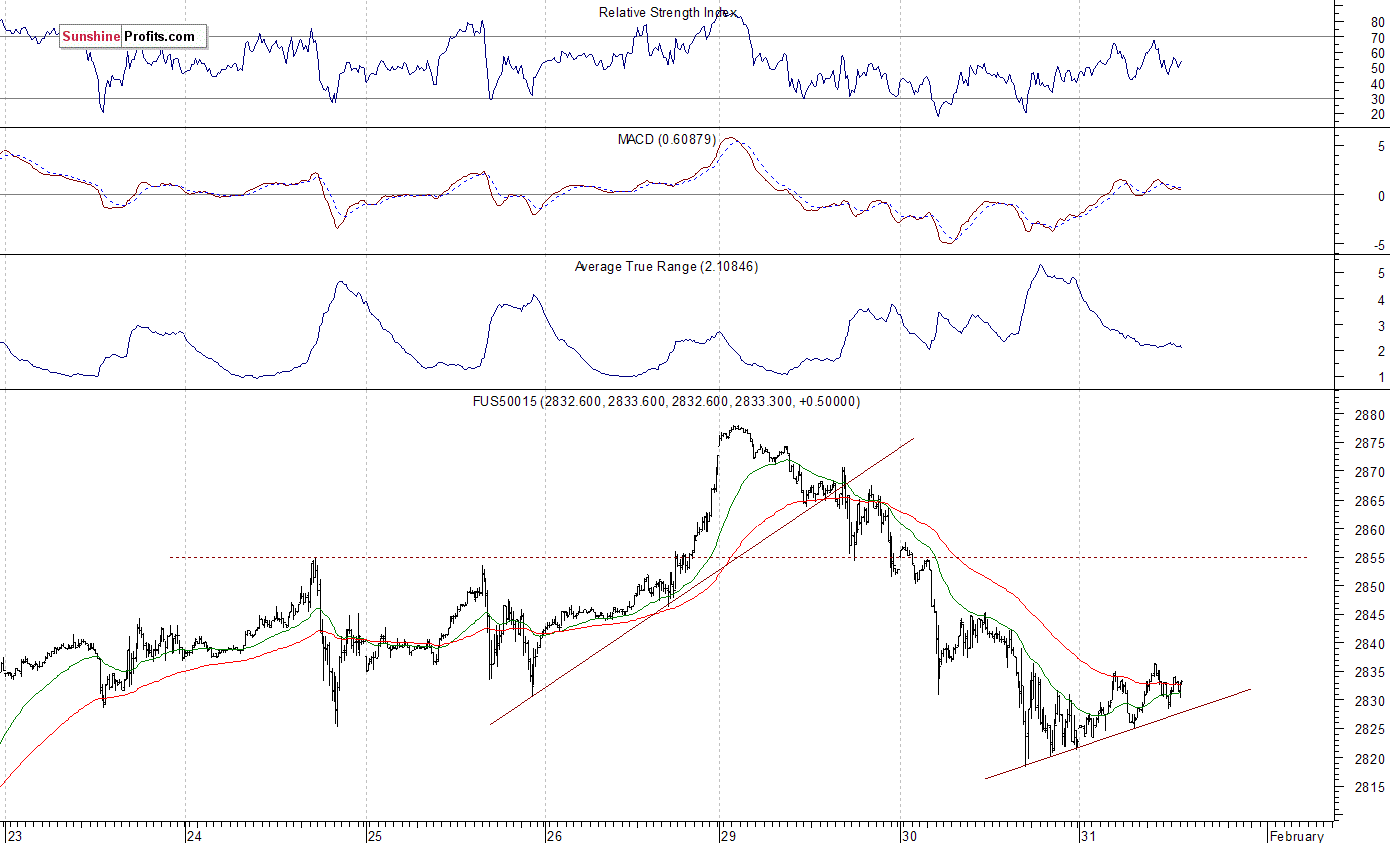The image size is (1390, 843).
Task: Click date label 29 on time axis
Action: pyautogui.click(x=727, y=835)
